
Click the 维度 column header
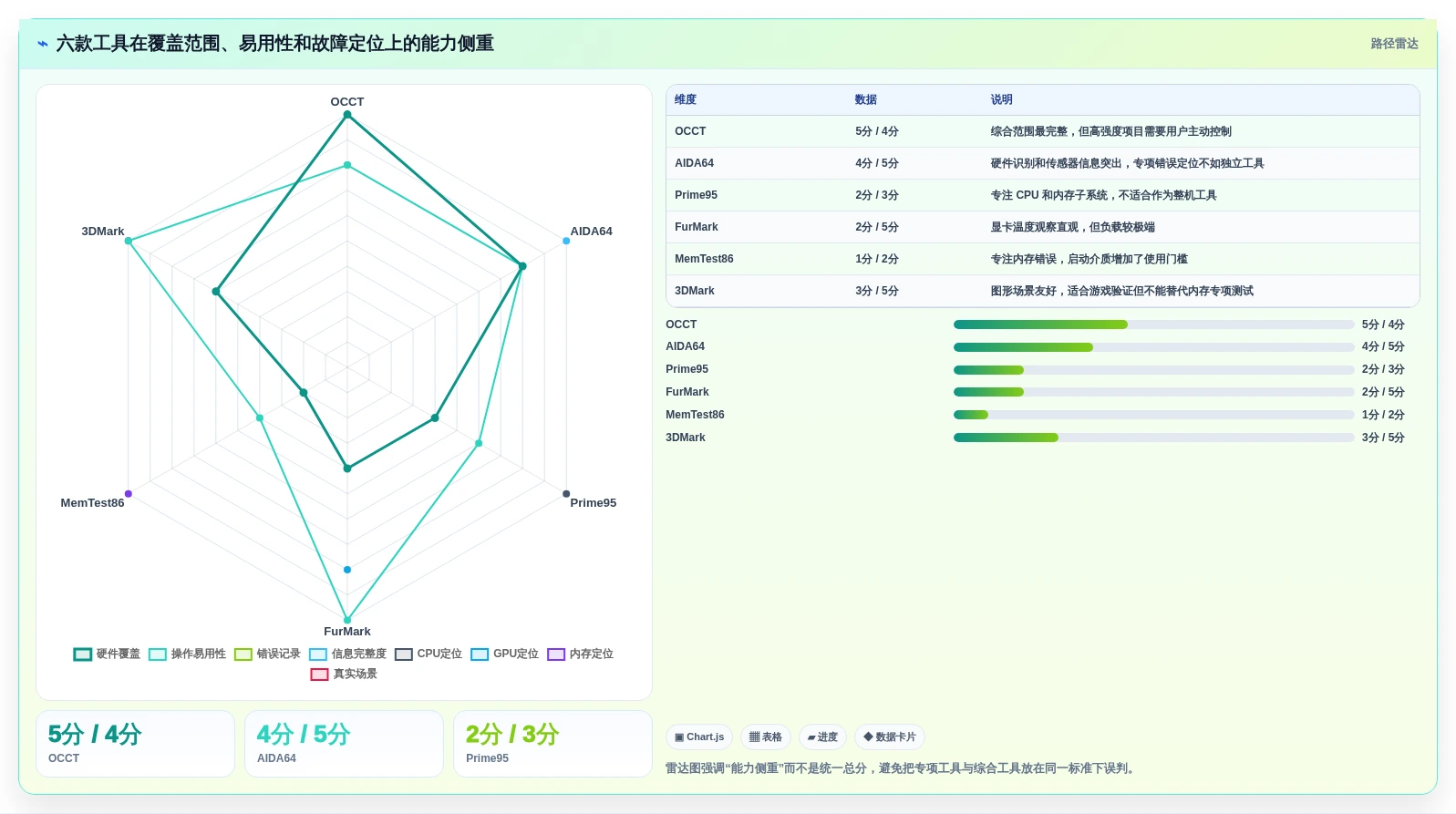pos(686,100)
